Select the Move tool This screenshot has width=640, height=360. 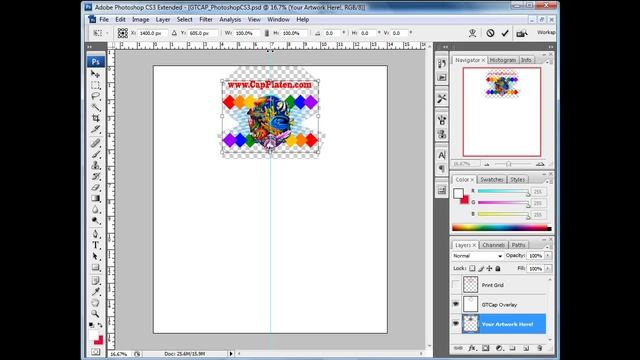pos(96,74)
